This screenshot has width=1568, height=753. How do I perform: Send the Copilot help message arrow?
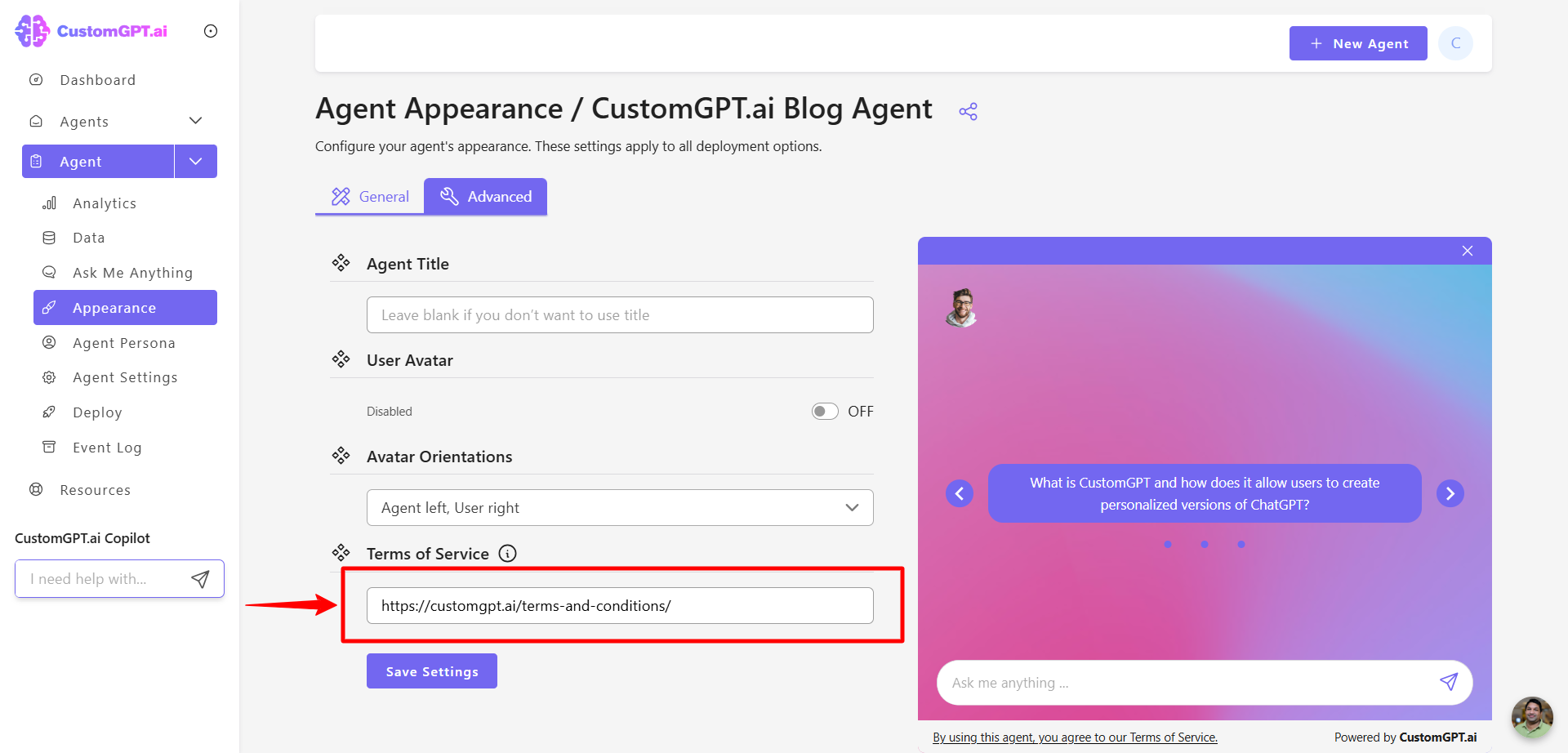(200, 579)
